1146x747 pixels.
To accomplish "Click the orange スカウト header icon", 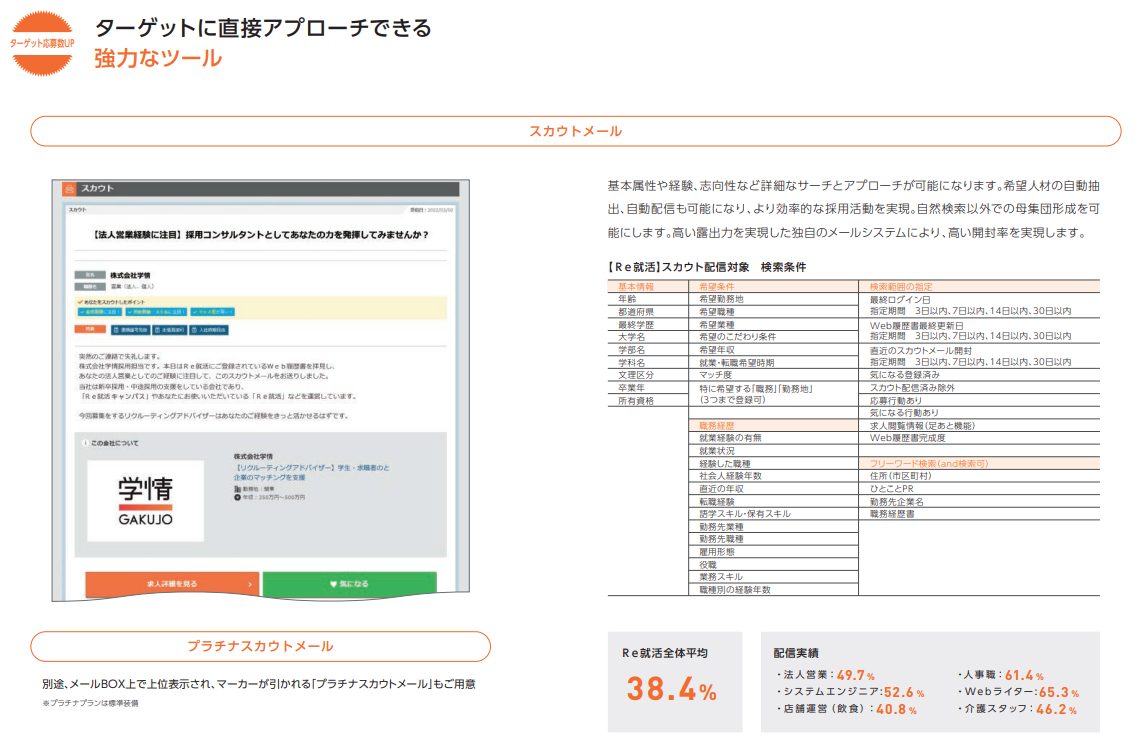I will tap(69, 189).
